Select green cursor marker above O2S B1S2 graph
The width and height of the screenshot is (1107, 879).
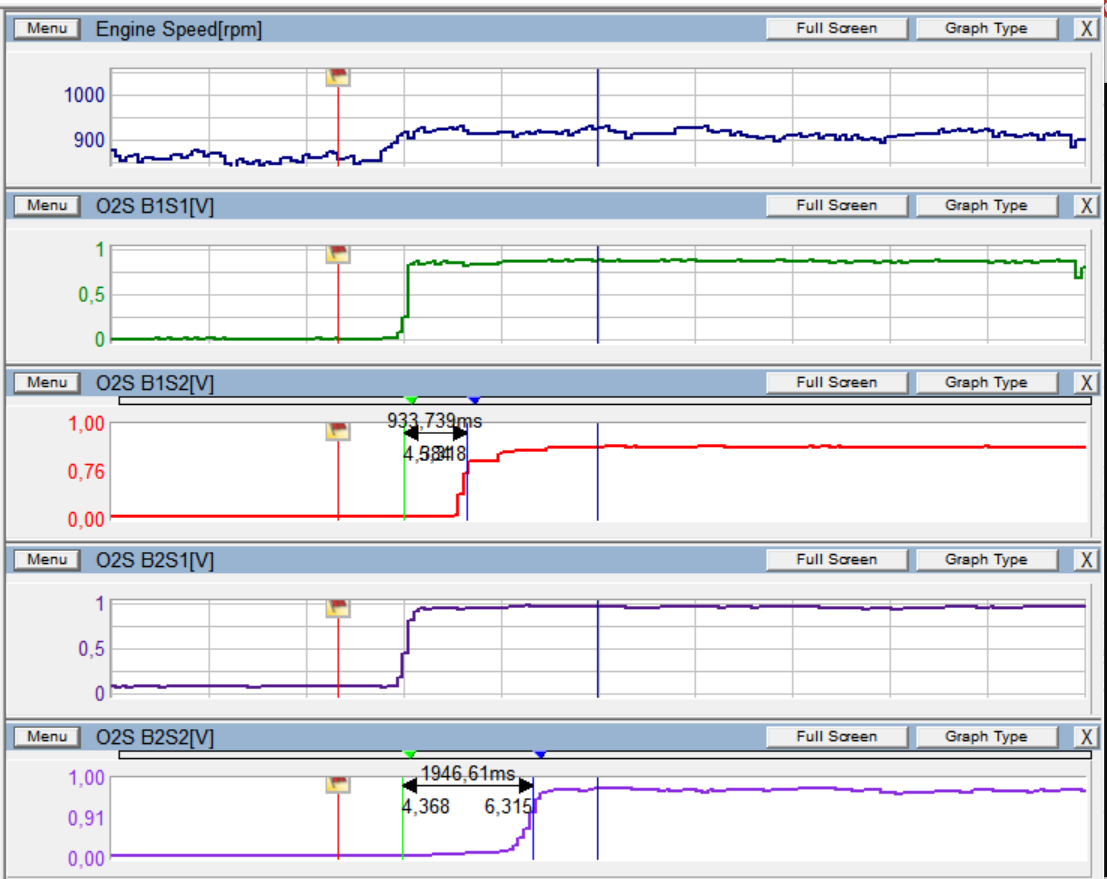coord(410,400)
